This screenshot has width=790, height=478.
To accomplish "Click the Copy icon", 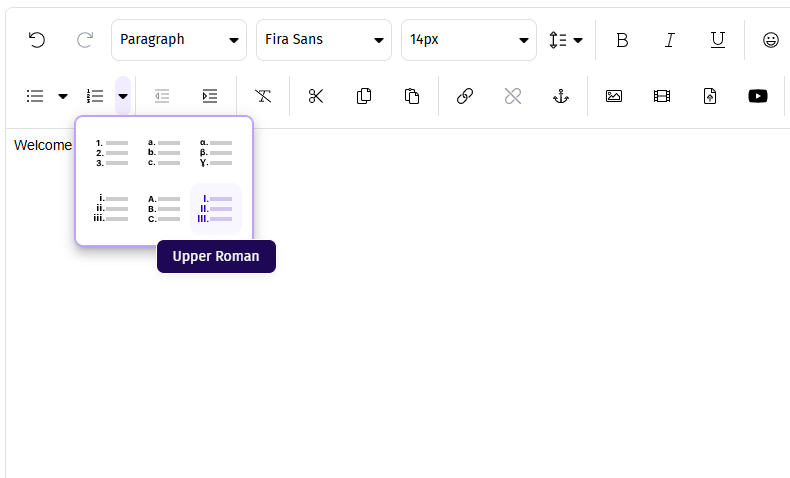I will click(364, 96).
